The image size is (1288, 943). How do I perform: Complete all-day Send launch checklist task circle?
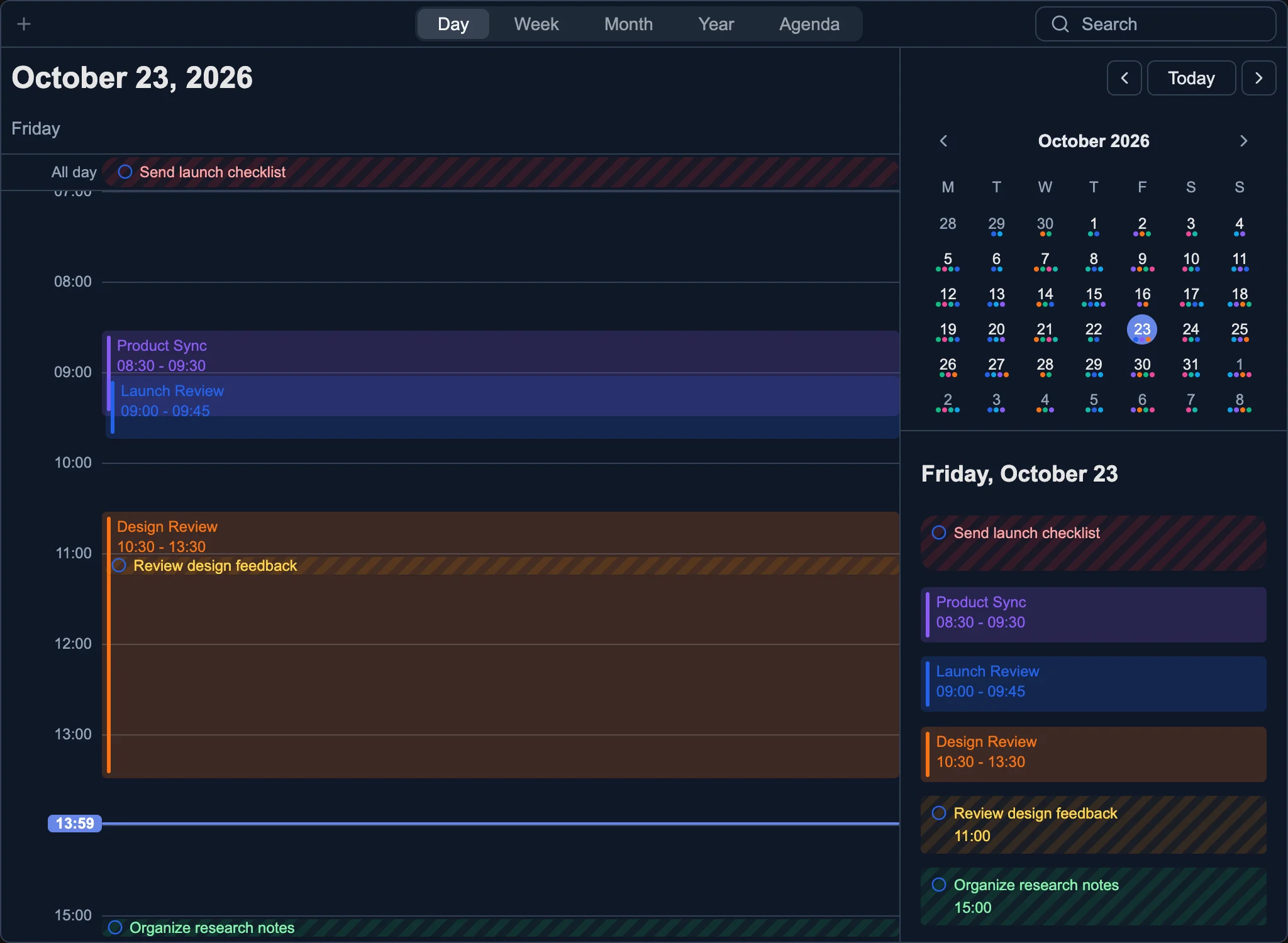[x=125, y=172]
